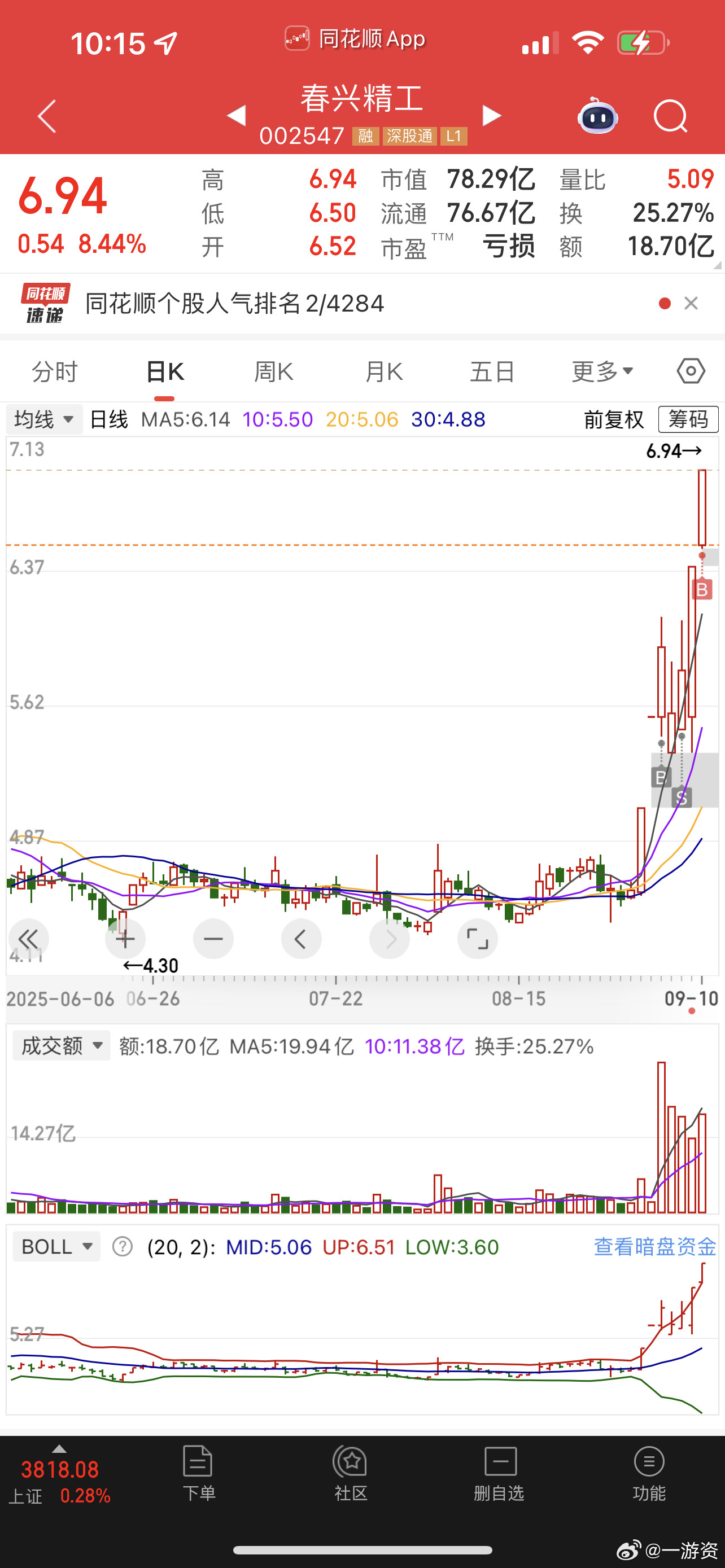This screenshot has height=1568, width=725.
Task: Switch to 月K chart tab
Action: point(384,371)
